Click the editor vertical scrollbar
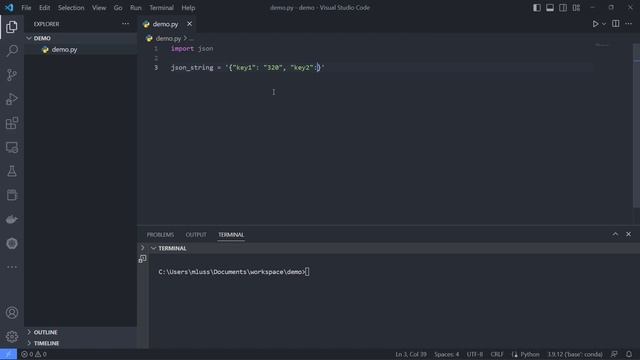The width and height of the screenshot is (640, 360). 637,126
